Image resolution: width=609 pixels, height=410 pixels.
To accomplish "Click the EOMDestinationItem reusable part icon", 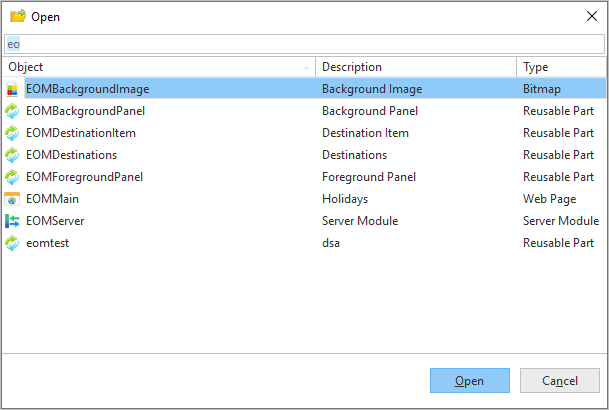I will click(x=12, y=133).
